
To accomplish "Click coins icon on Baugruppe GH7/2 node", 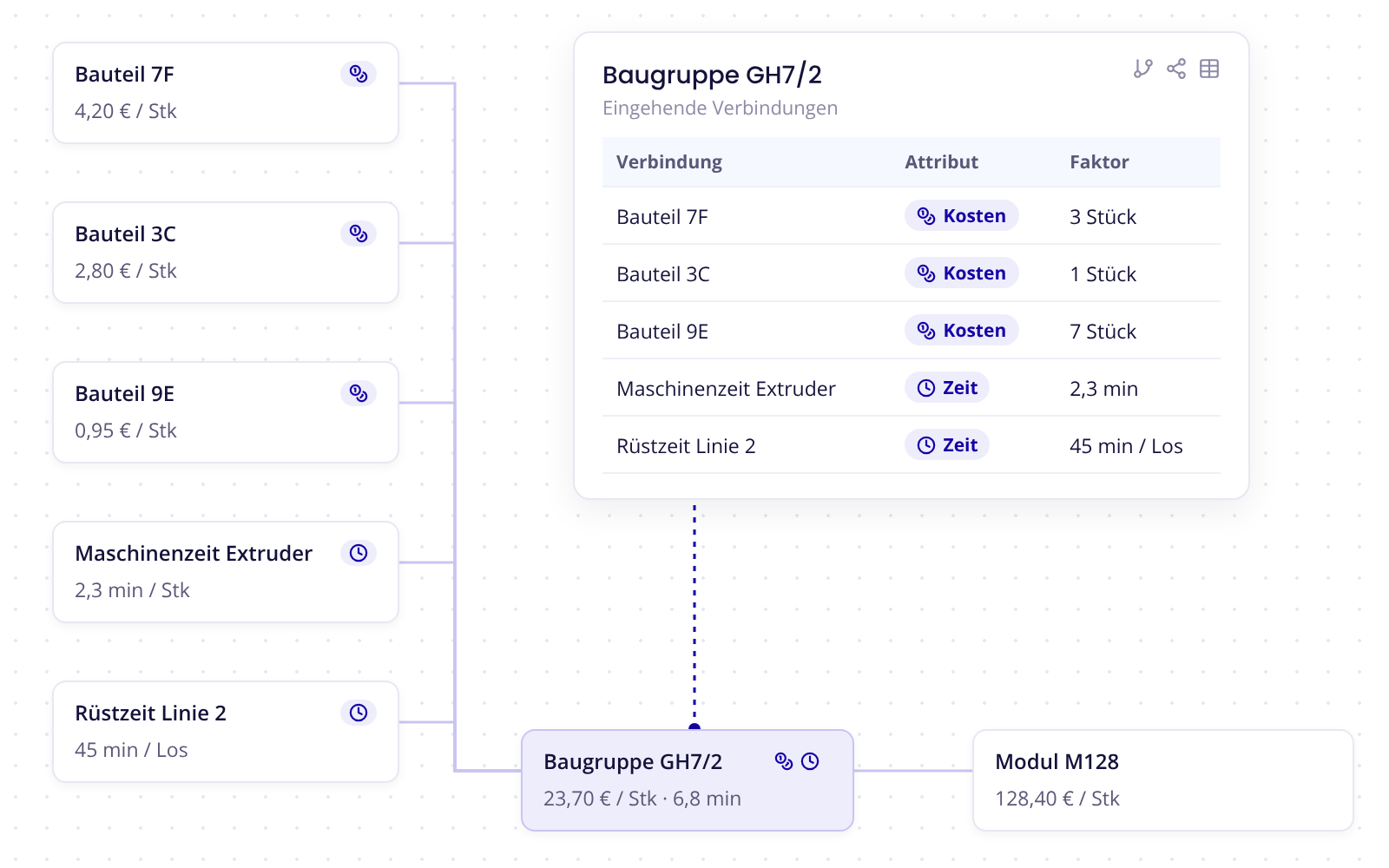I will pyautogui.click(x=784, y=761).
